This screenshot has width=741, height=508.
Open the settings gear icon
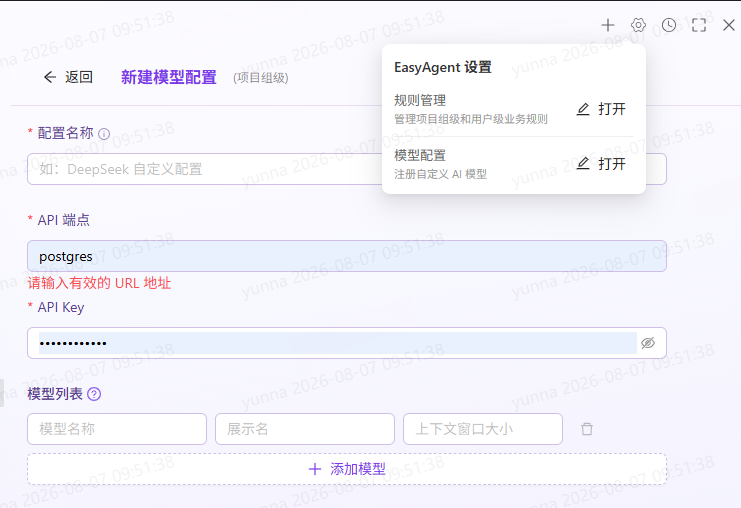pyautogui.click(x=638, y=25)
